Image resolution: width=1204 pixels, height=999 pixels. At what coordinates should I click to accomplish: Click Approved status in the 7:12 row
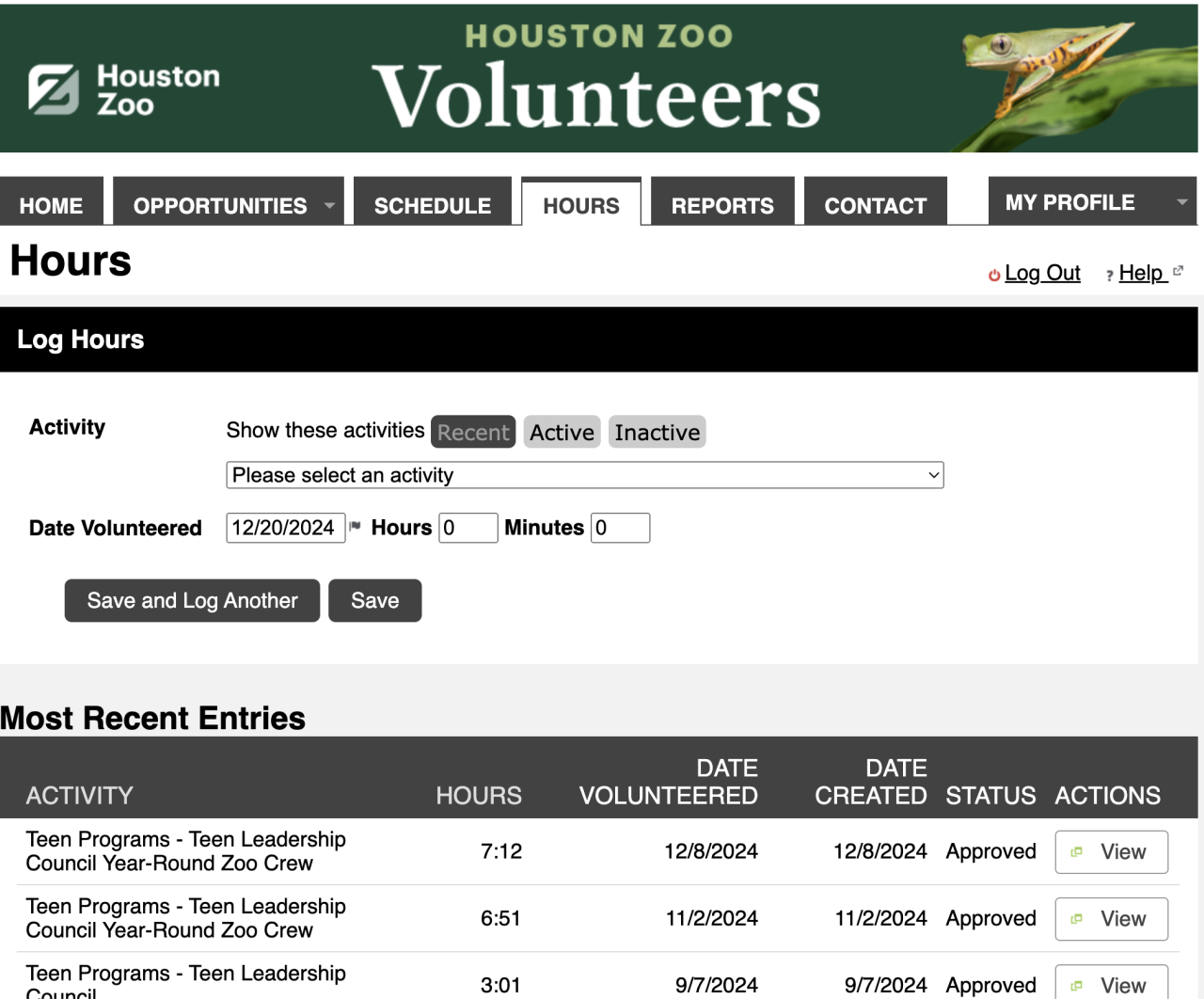coord(991,851)
